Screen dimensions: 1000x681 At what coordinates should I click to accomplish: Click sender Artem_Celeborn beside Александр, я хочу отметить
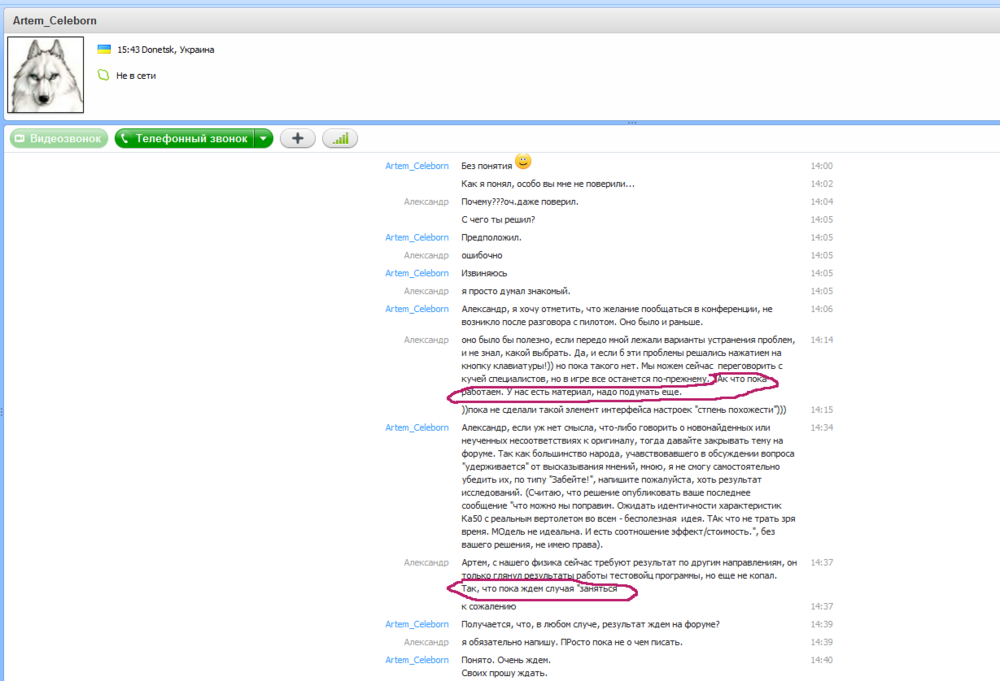[417, 309]
